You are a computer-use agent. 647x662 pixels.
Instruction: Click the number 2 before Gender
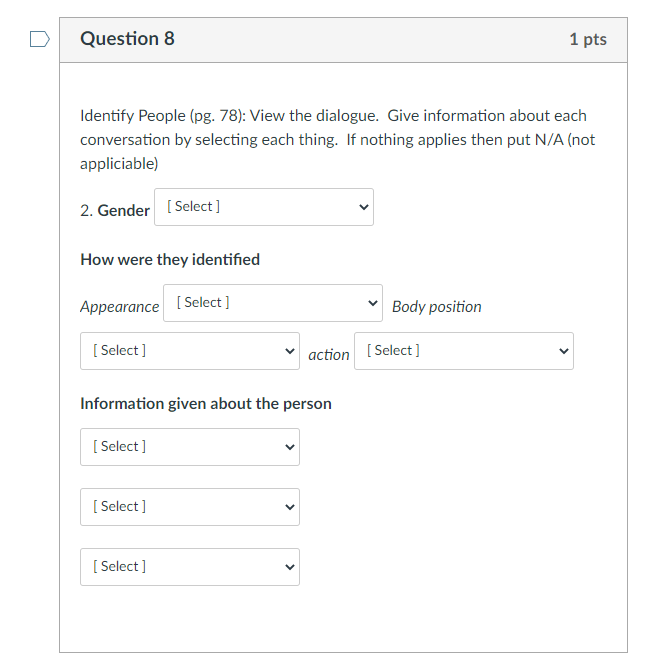(x=85, y=211)
